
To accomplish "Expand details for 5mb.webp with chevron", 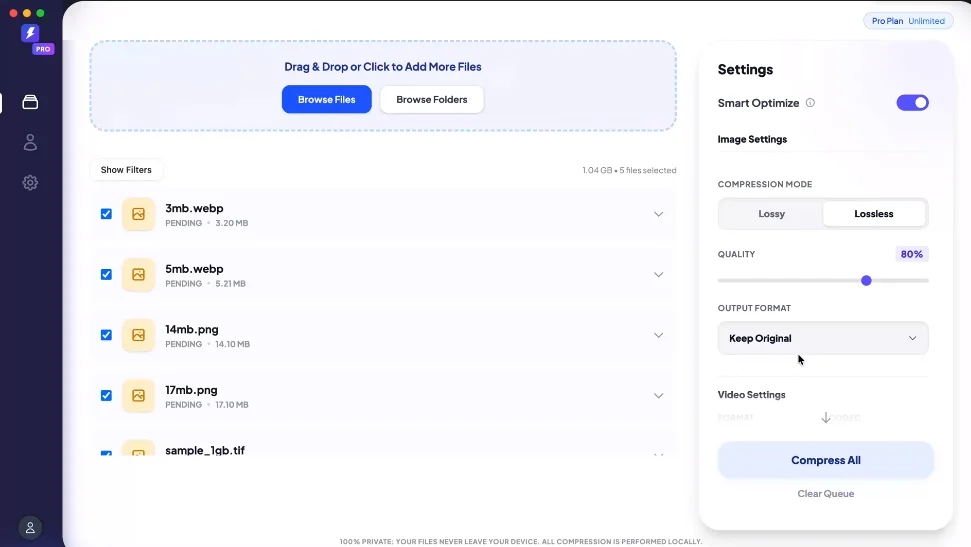I will click(x=658, y=274).
